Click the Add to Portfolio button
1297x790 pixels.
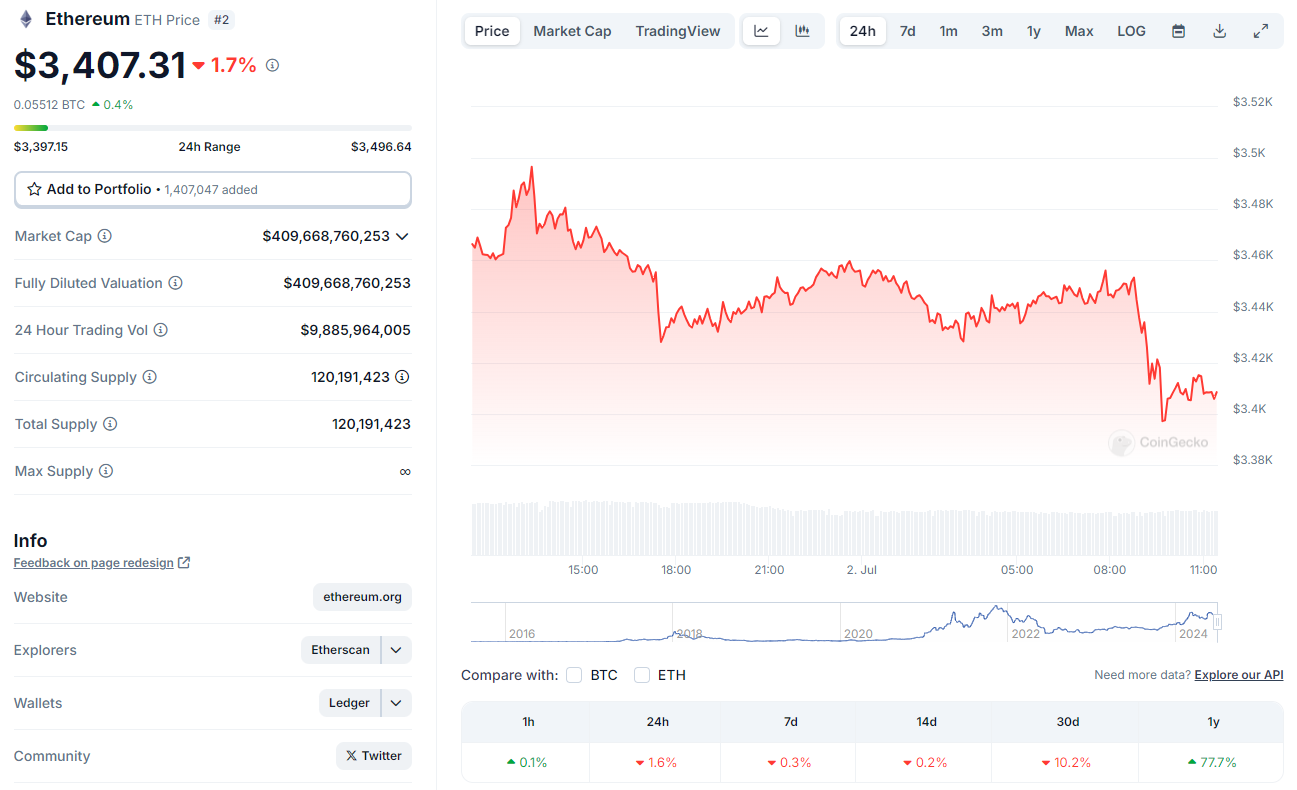tap(213, 189)
